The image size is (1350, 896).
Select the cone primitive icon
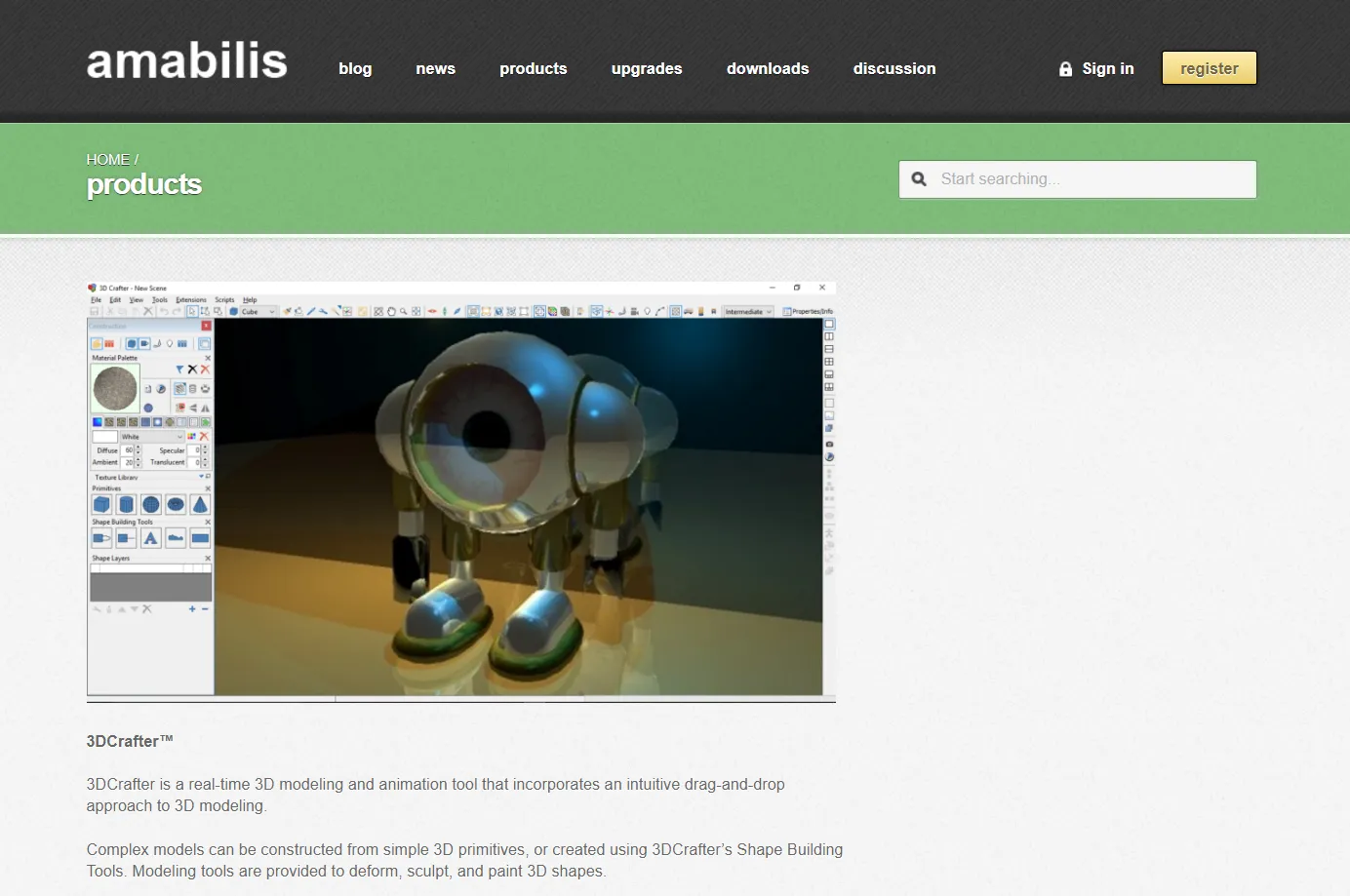[x=200, y=504]
